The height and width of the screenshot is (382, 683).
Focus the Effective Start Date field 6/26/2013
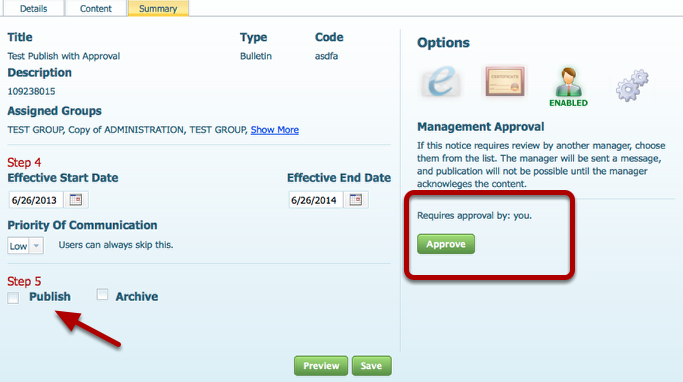coord(36,200)
